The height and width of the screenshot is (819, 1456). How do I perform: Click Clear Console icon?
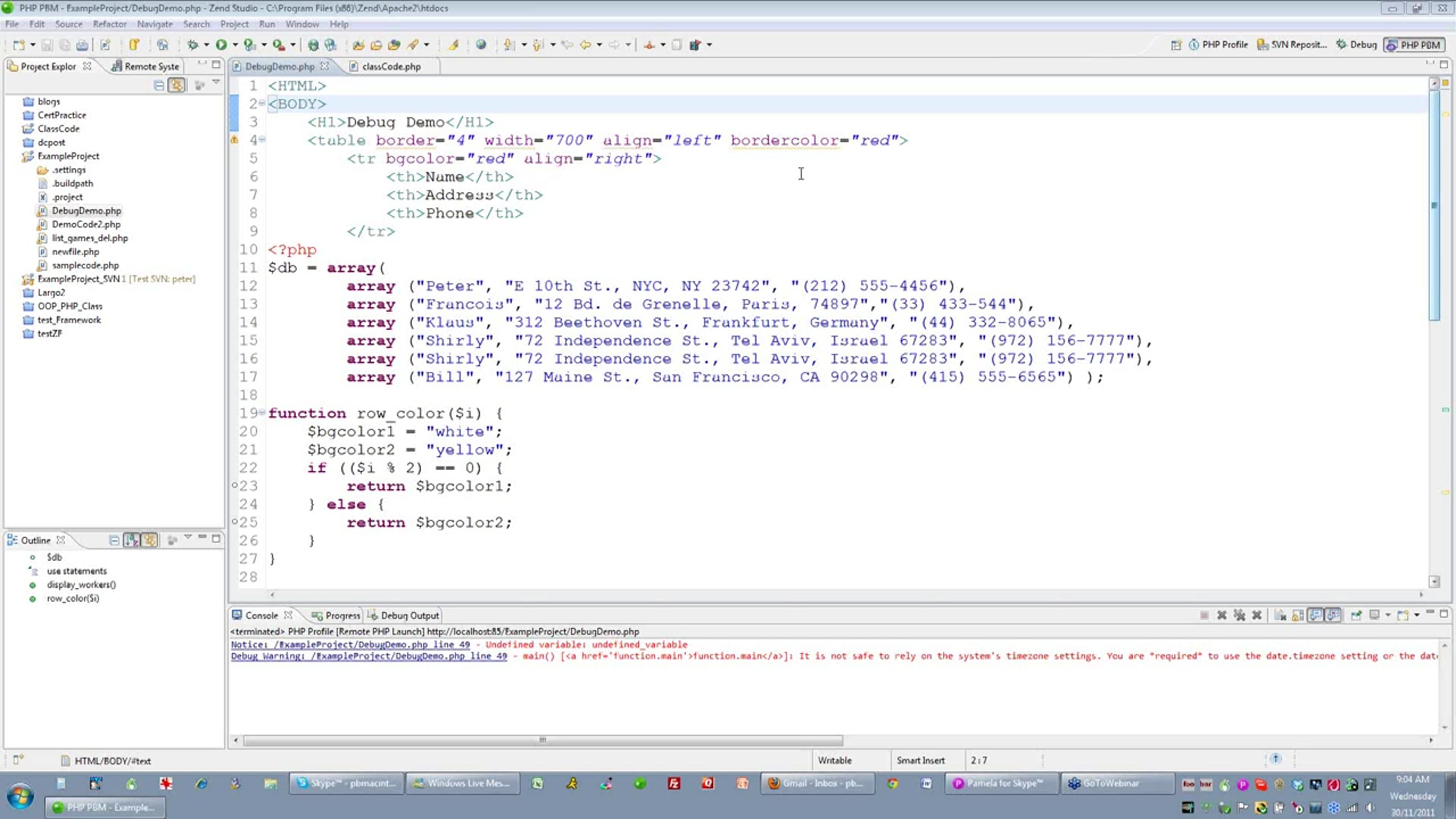pyautogui.click(x=1280, y=615)
